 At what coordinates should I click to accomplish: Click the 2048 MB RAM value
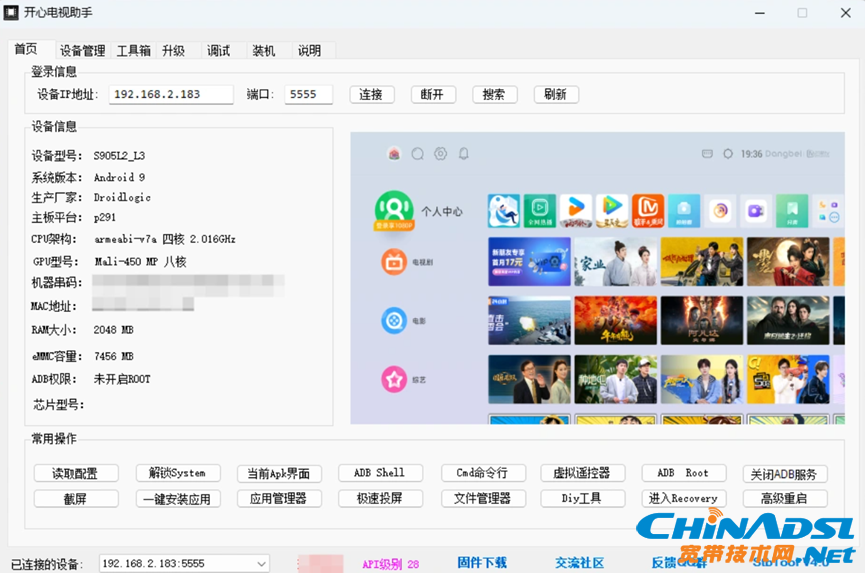[x=114, y=330]
